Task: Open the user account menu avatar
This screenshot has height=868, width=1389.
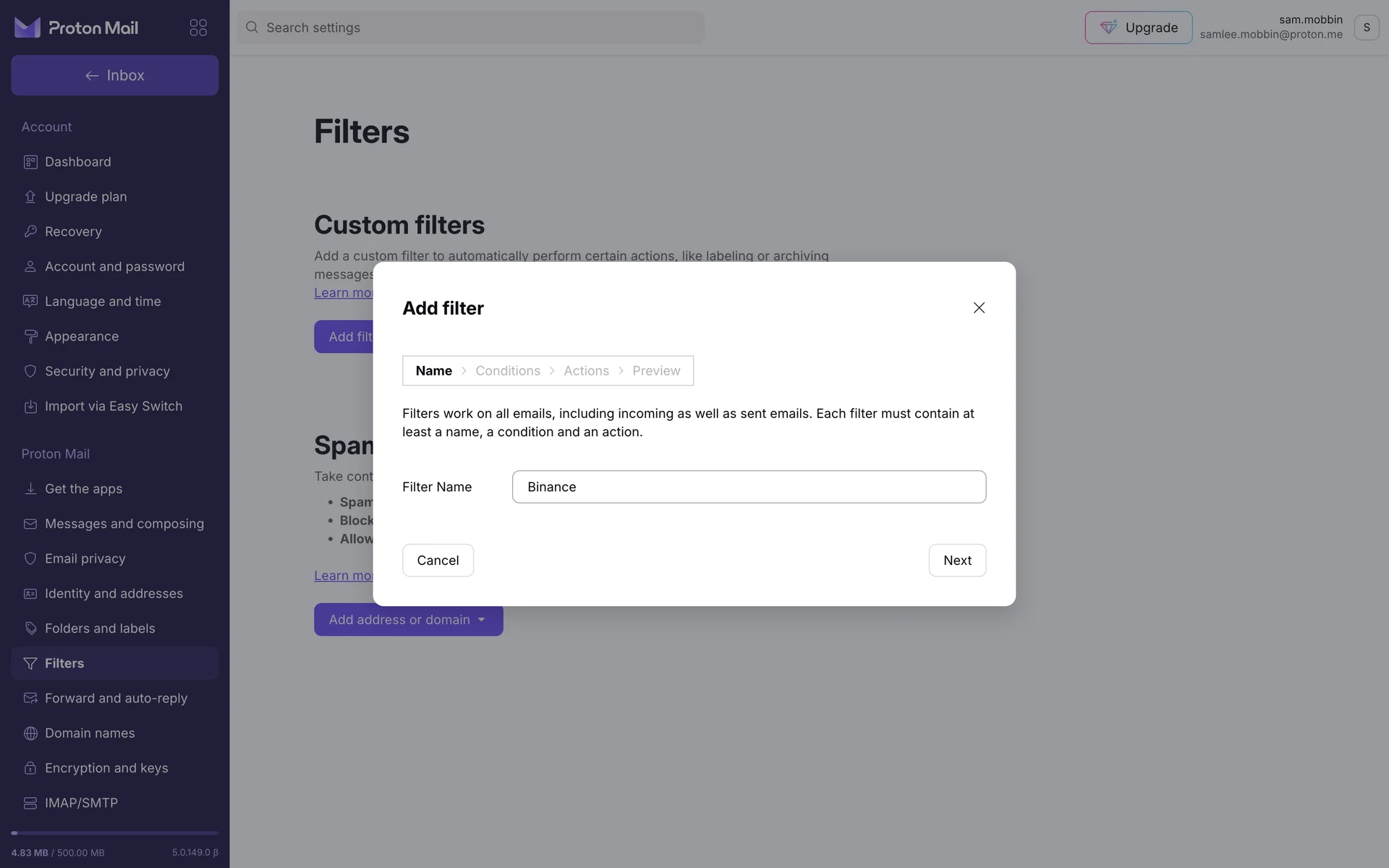Action: click(1366, 27)
